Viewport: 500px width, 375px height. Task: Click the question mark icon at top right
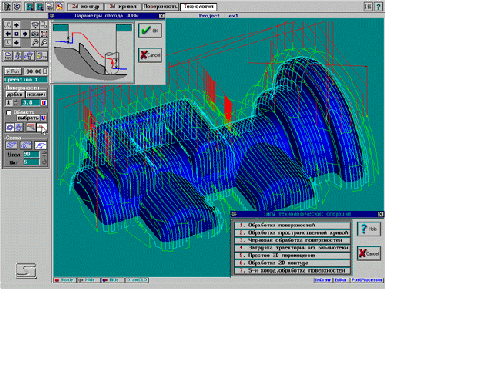pos(378,6)
